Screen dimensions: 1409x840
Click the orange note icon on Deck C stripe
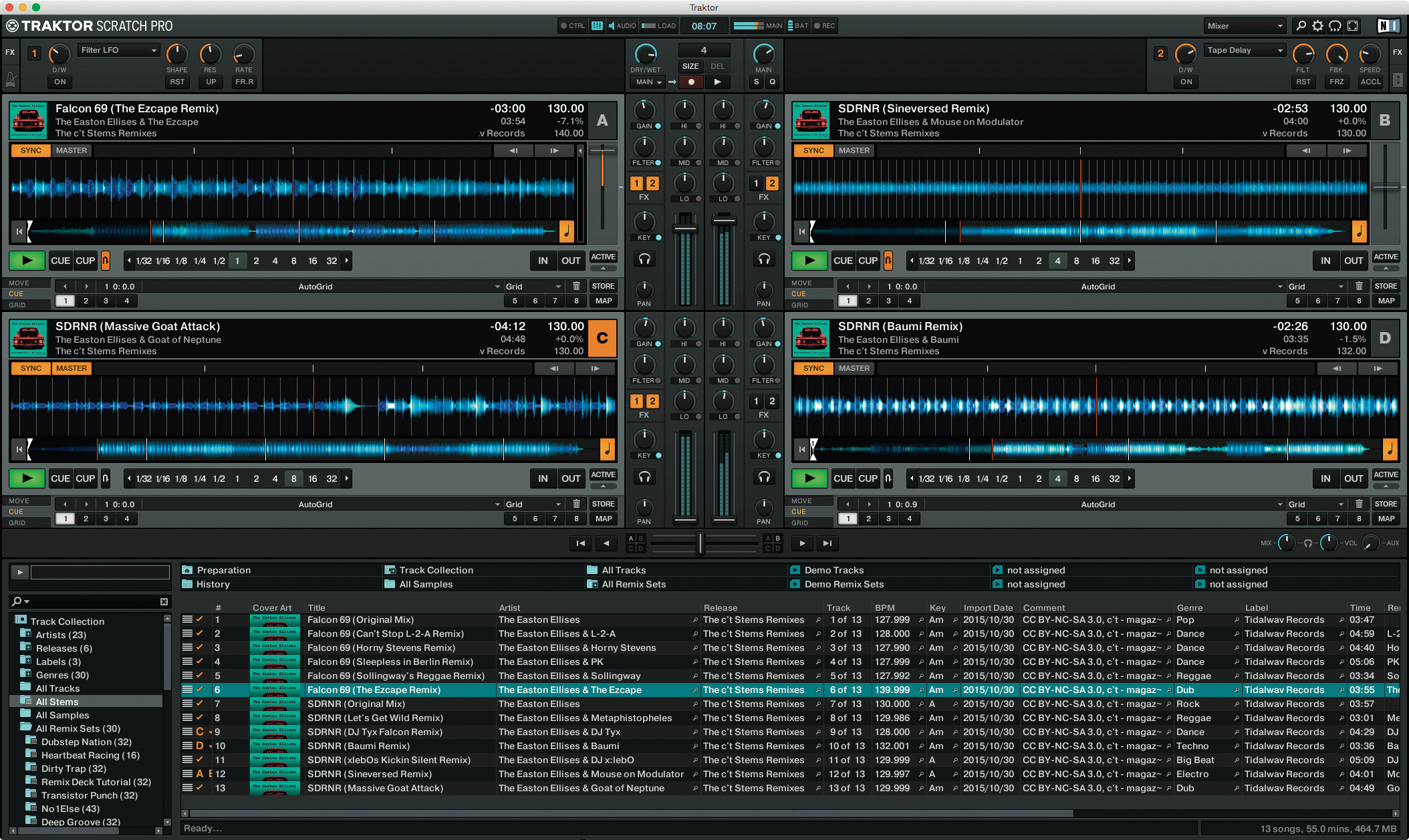pyautogui.click(x=607, y=449)
